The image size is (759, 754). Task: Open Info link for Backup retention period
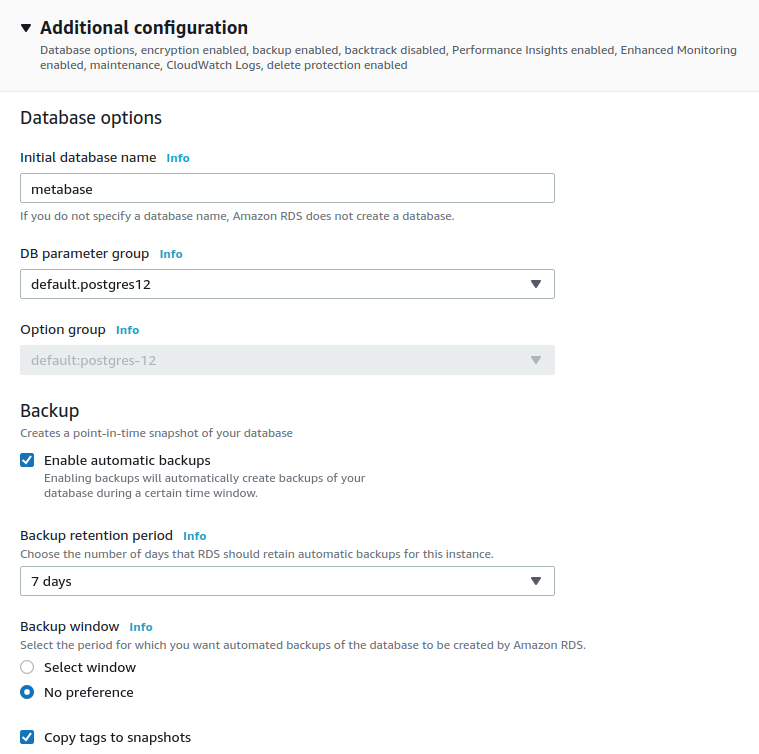pyautogui.click(x=195, y=536)
